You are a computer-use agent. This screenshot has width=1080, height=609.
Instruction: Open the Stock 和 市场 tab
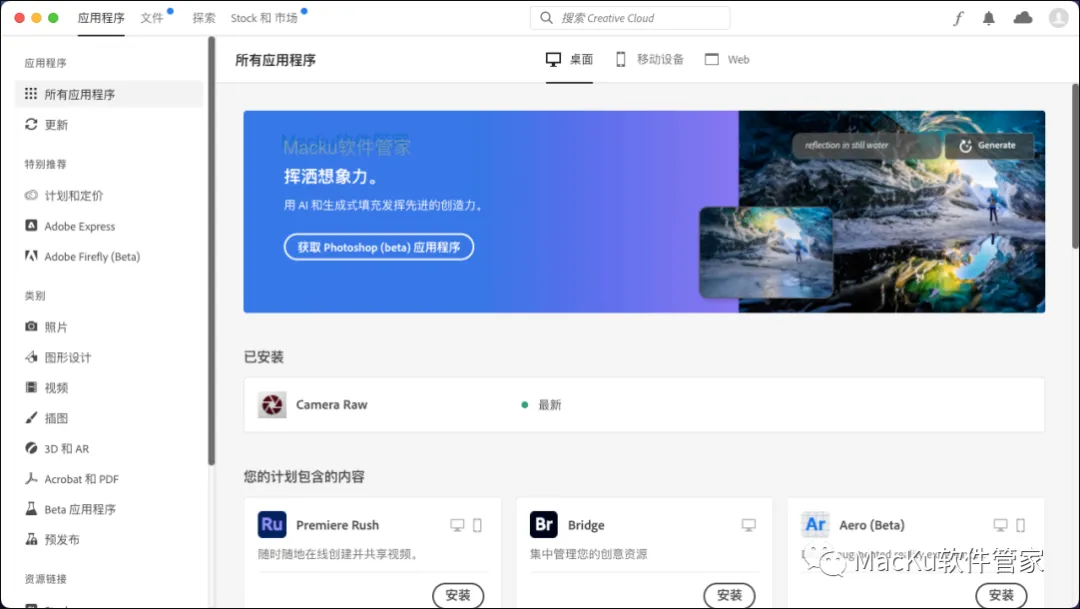pyautogui.click(x=264, y=18)
